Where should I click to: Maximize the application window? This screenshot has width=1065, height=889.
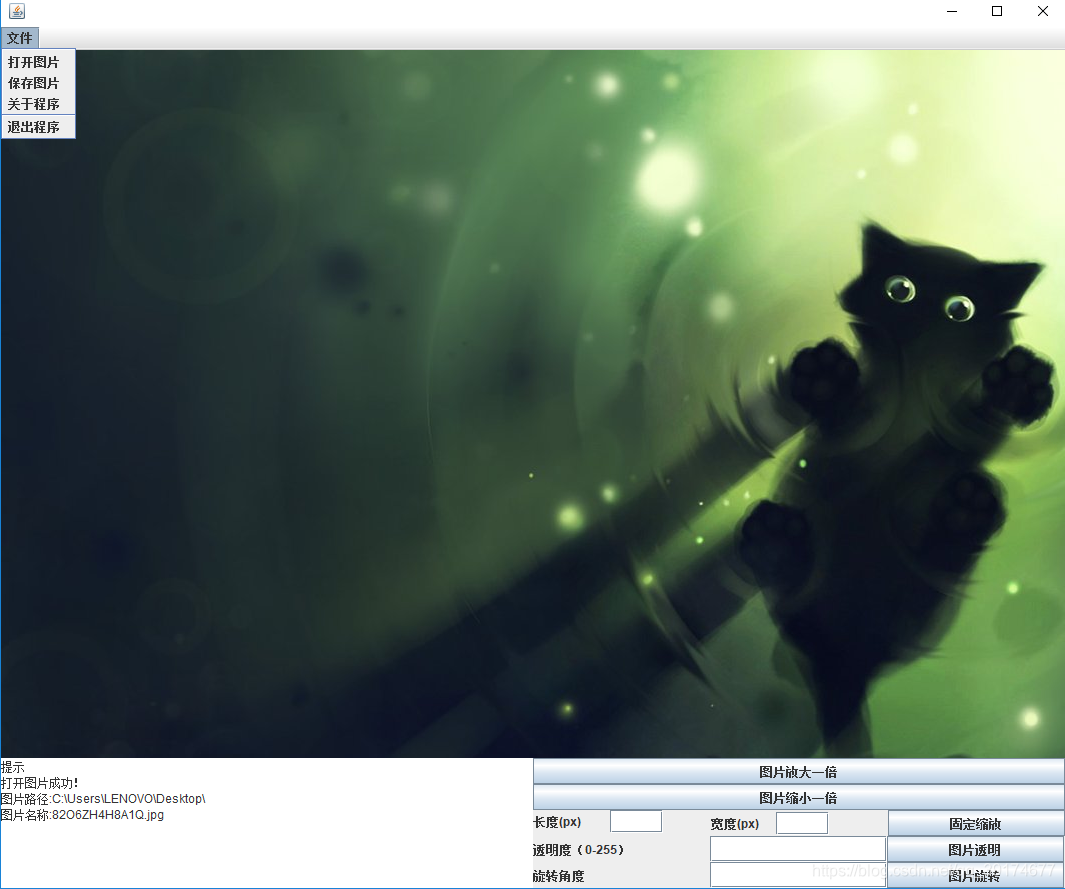[x=997, y=11]
